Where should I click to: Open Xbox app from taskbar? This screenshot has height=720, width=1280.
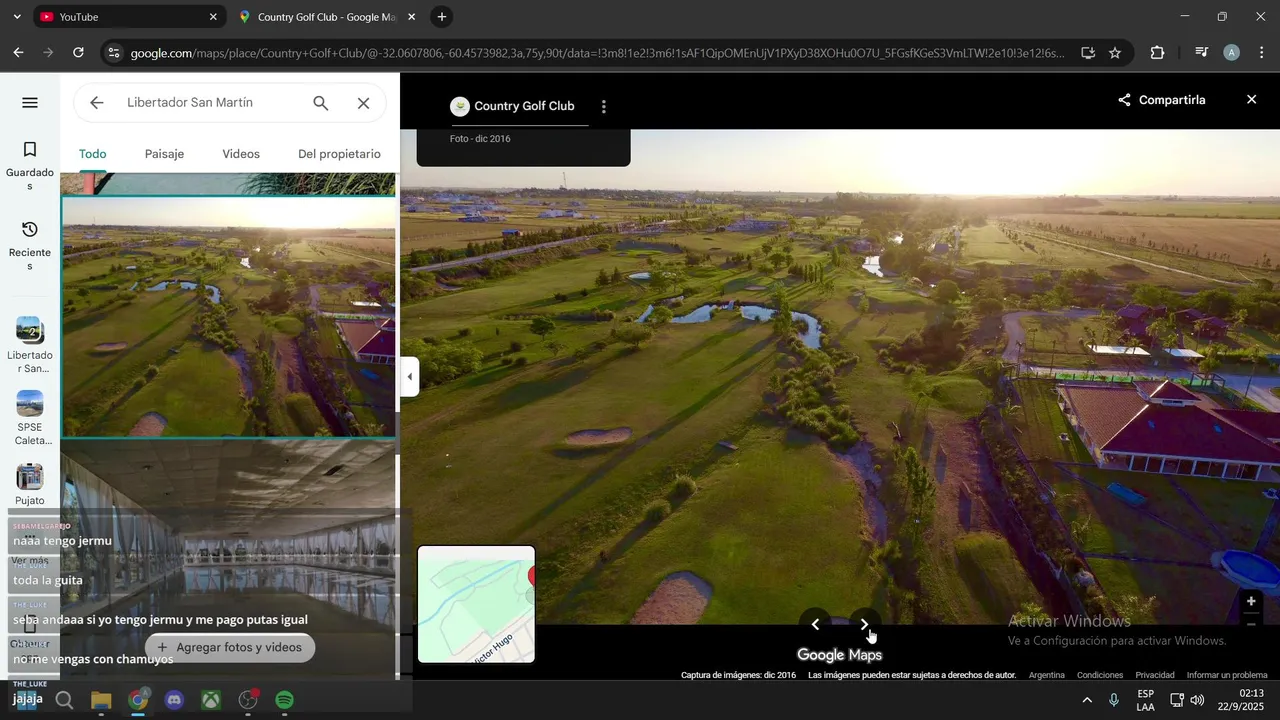coord(211,700)
